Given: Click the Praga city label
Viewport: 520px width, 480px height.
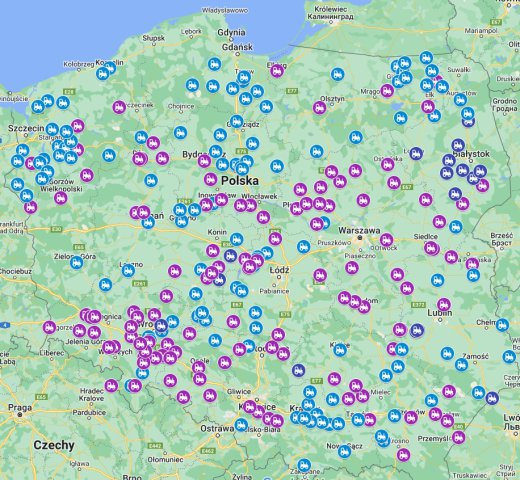Looking at the screenshot, I should coord(20,407).
